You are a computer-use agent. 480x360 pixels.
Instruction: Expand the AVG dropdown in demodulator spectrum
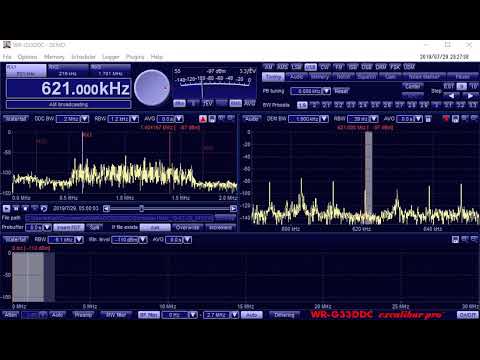(419, 119)
